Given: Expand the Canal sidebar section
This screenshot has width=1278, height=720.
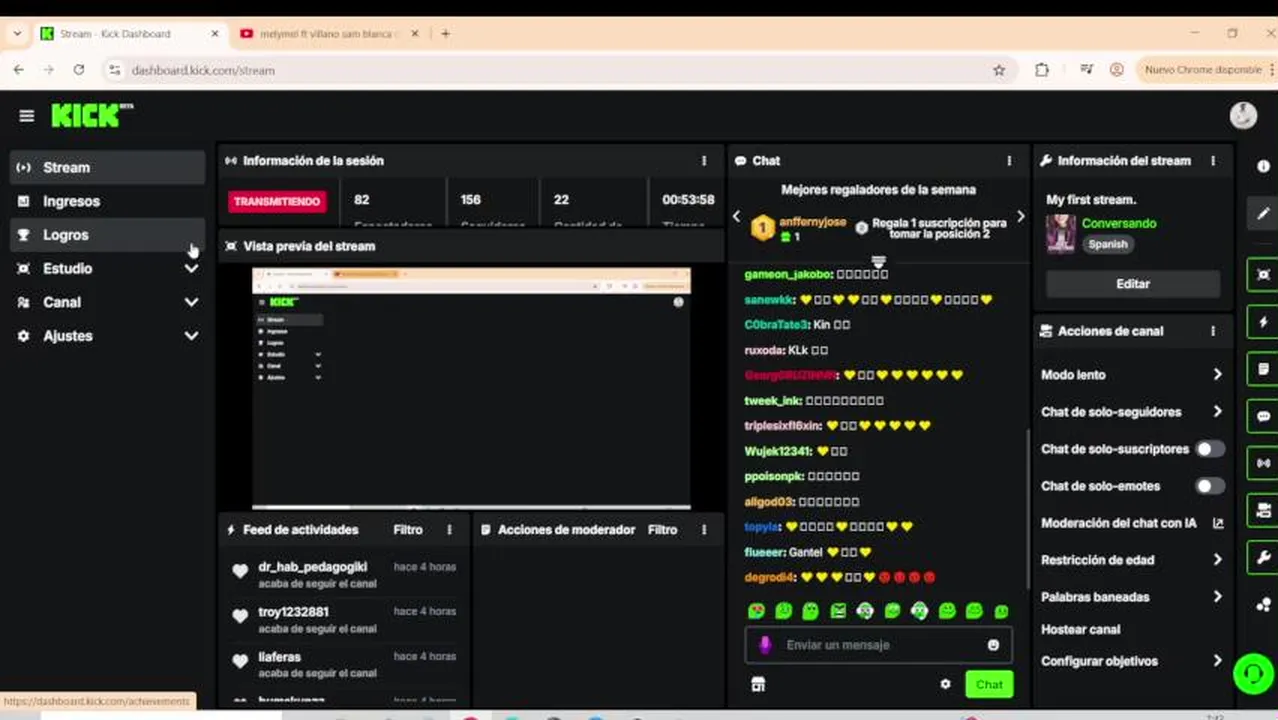Looking at the screenshot, I should click(x=191, y=302).
